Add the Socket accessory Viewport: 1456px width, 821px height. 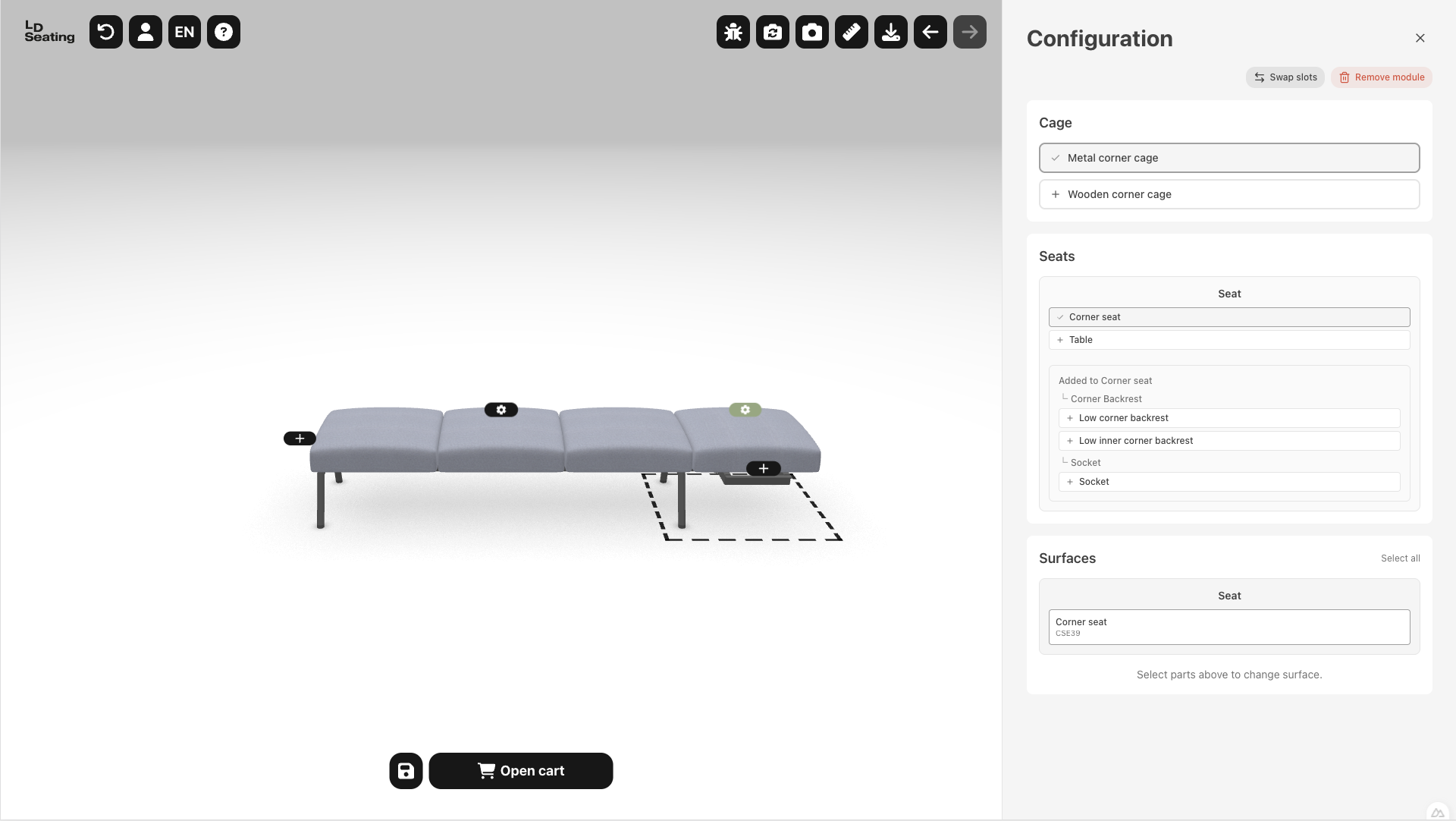click(1229, 482)
